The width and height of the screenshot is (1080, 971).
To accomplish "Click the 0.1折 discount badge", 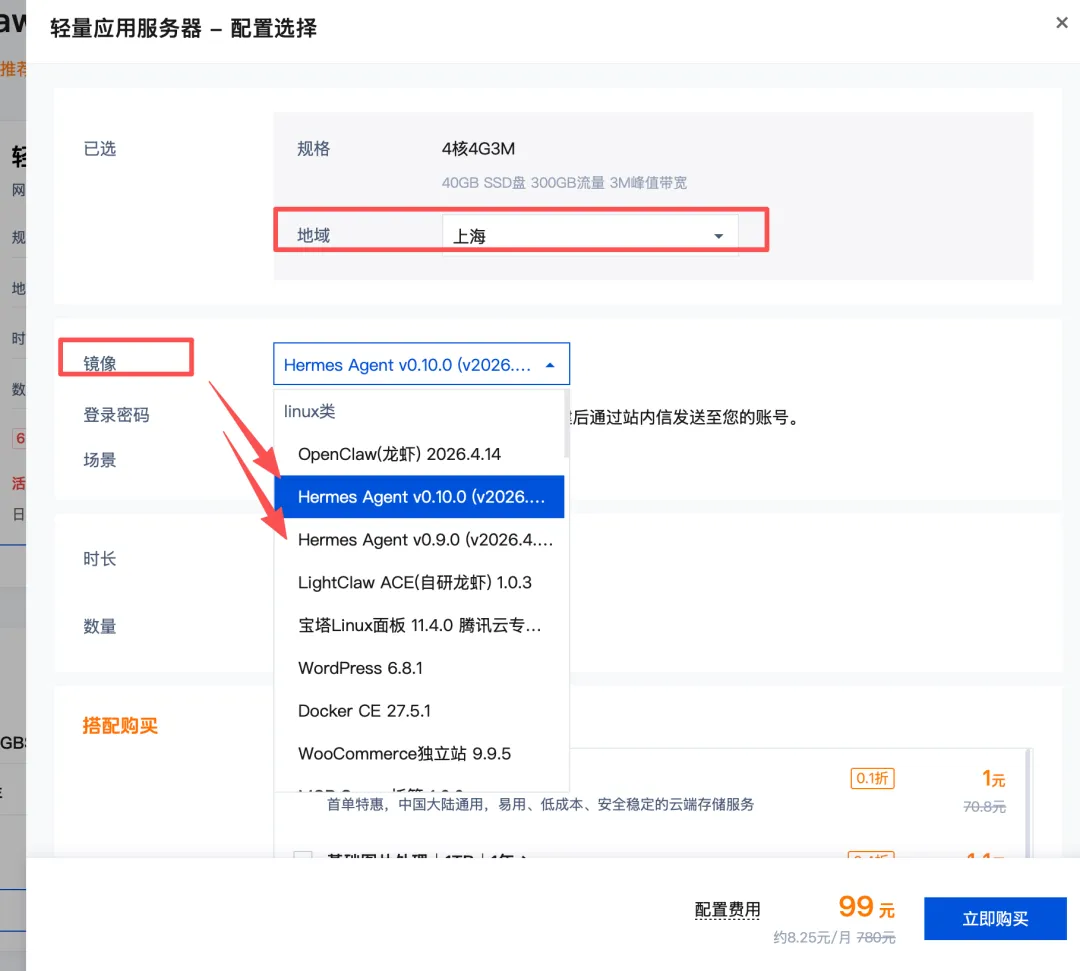I will tap(872, 778).
